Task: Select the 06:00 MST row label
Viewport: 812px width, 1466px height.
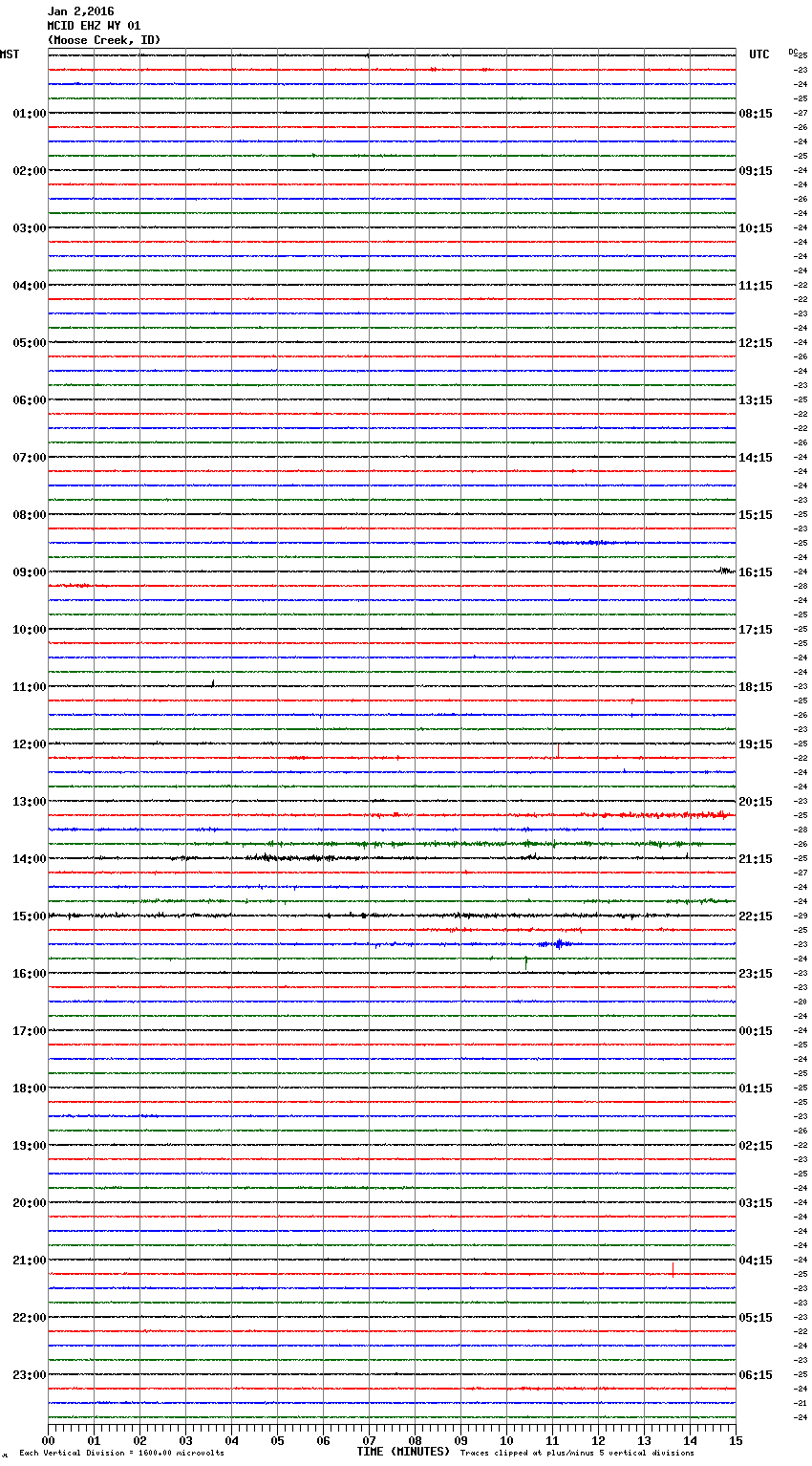Action: [30, 400]
